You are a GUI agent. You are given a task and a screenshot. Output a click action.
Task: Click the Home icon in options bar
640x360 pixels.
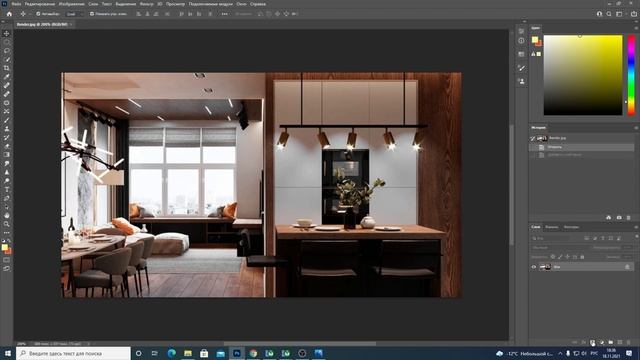[9, 14]
